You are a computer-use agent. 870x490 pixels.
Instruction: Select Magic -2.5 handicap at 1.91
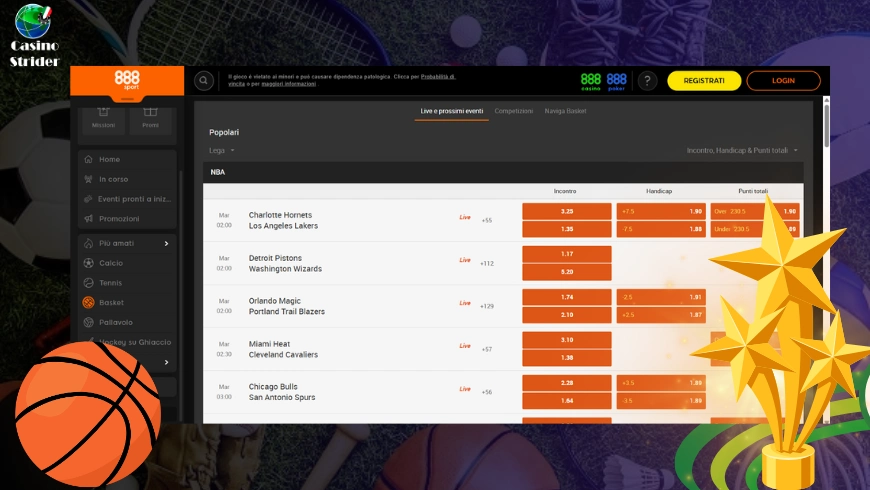[661, 297]
